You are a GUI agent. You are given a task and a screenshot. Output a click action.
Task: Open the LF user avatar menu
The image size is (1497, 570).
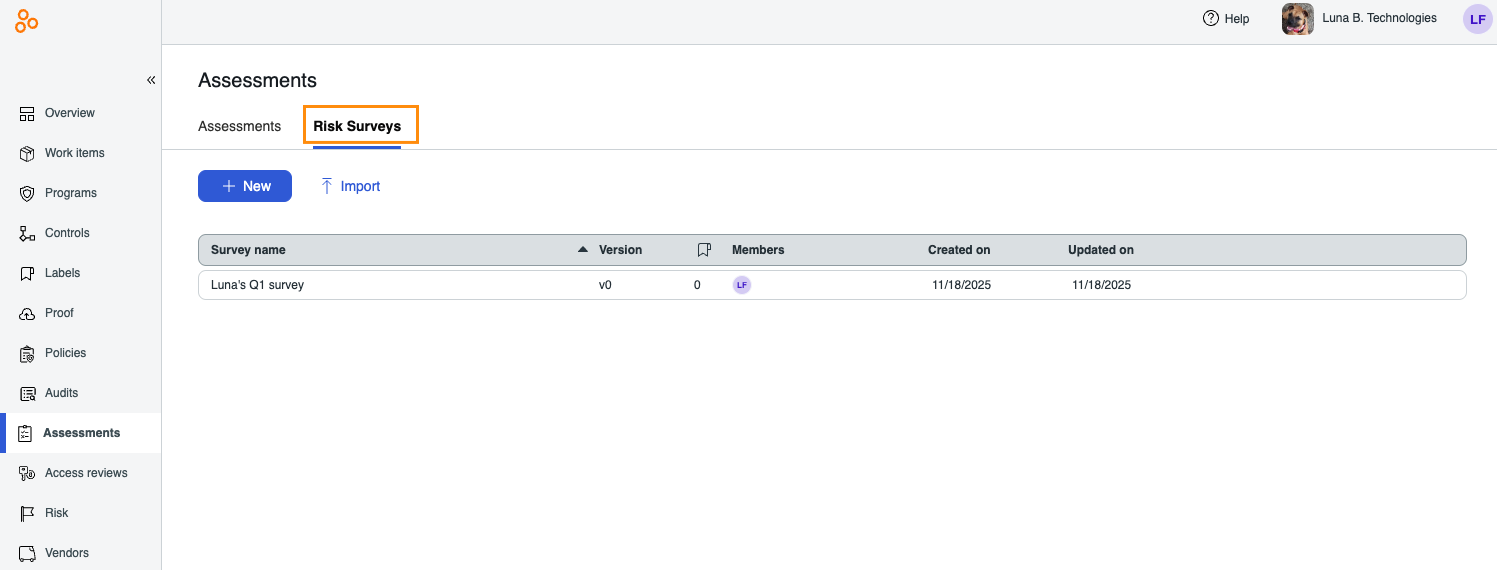pos(1476,19)
